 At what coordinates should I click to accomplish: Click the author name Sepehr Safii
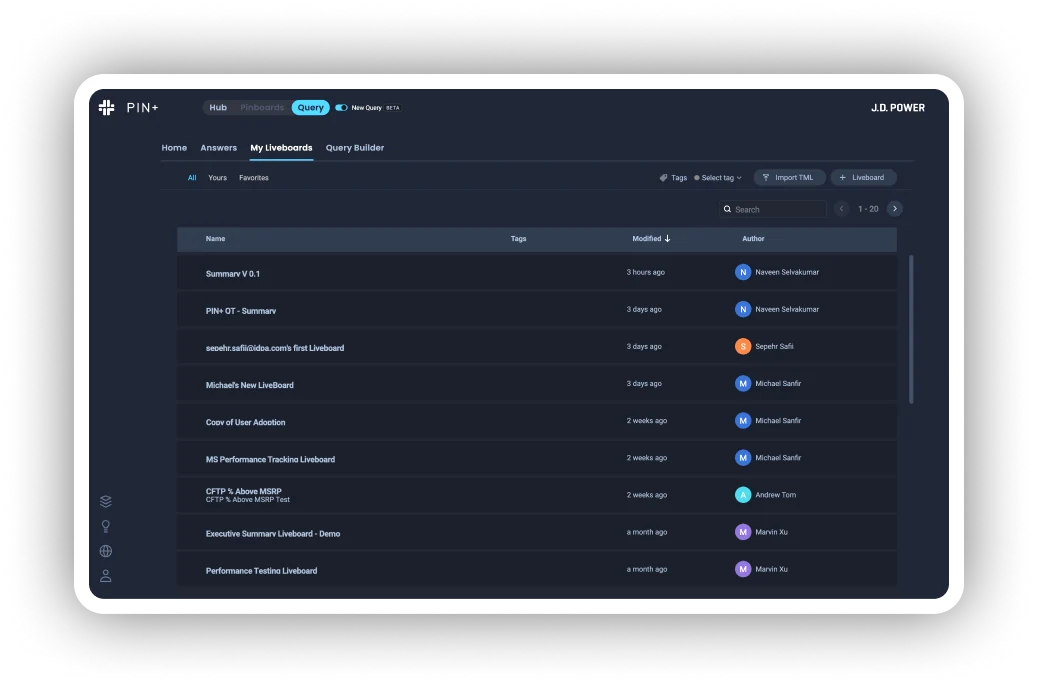(x=774, y=346)
